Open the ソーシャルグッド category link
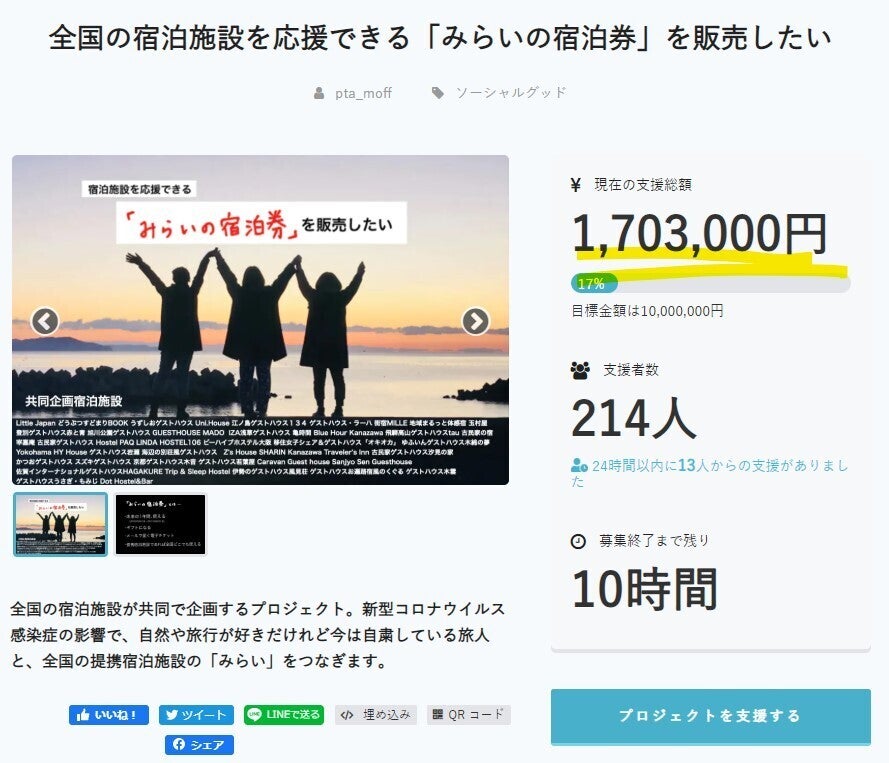 coord(511,93)
